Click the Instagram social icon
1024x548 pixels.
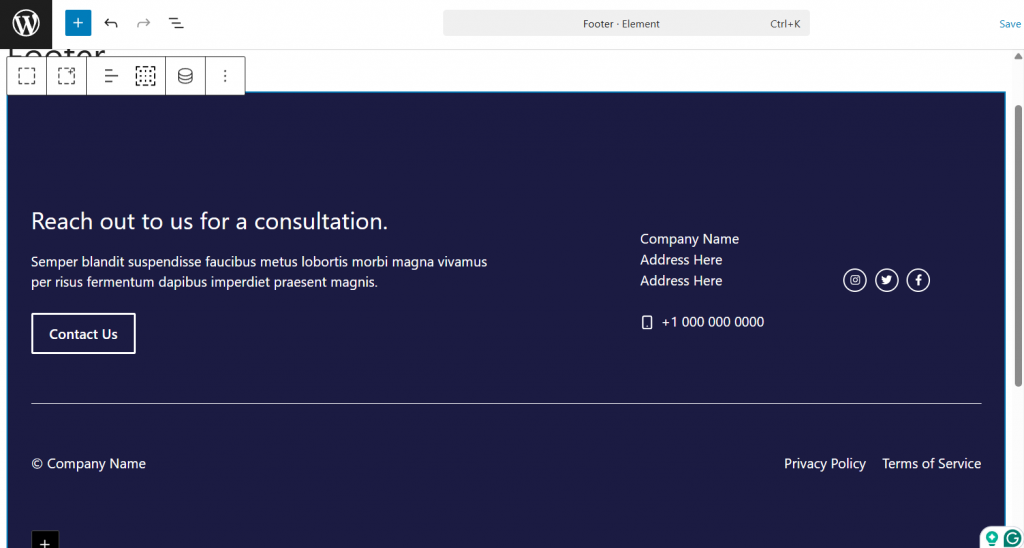[855, 280]
